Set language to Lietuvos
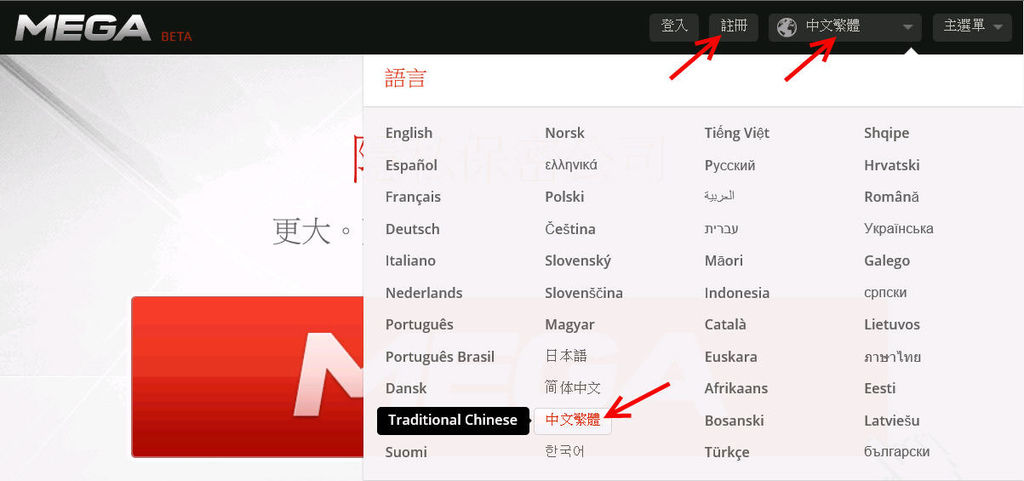The width and height of the screenshot is (1024, 481). [x=891, y=325]
